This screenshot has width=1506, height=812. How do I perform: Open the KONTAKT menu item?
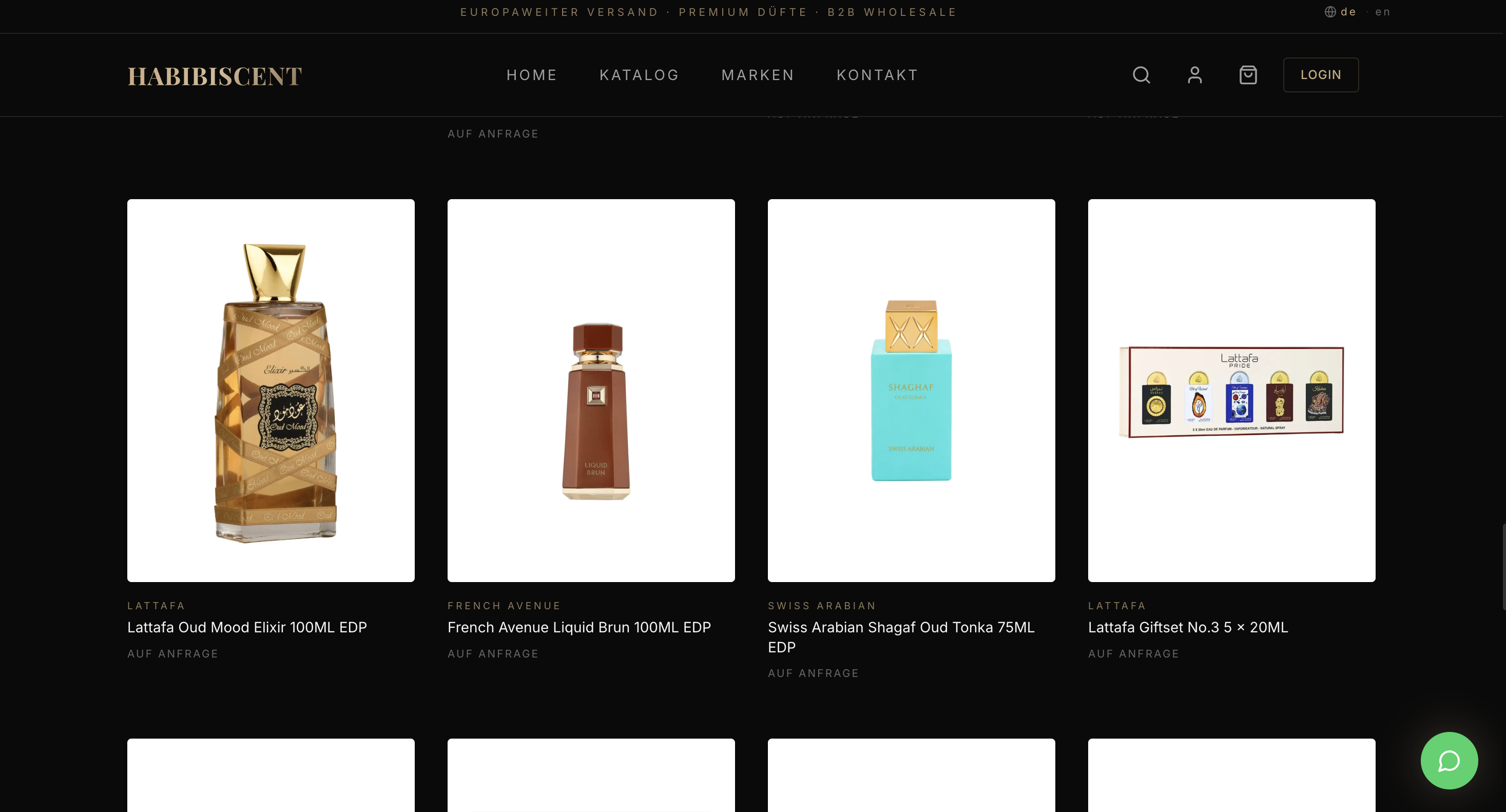[877, 75]
